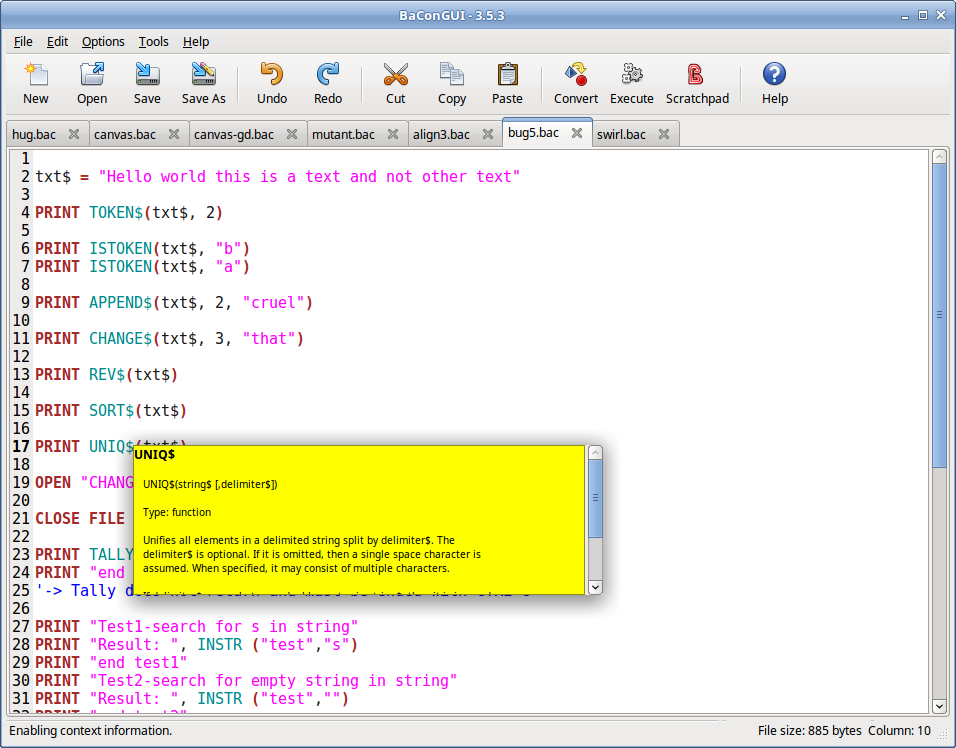Click "end test1" string on line 29
Image resolution: width=956 pixels, height=748 pixels.
coord(138,663)
